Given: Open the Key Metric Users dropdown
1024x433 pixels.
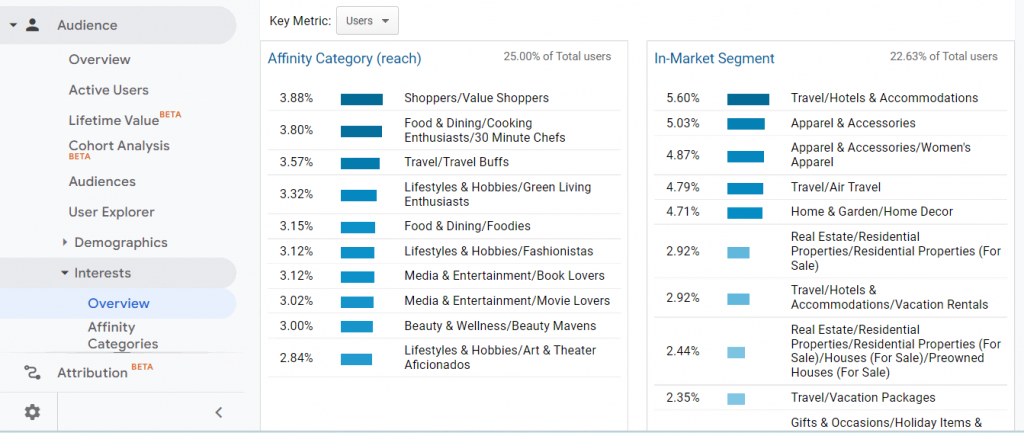Looking at the screenshot, I should pyautogui.click(x=367, y=20).
